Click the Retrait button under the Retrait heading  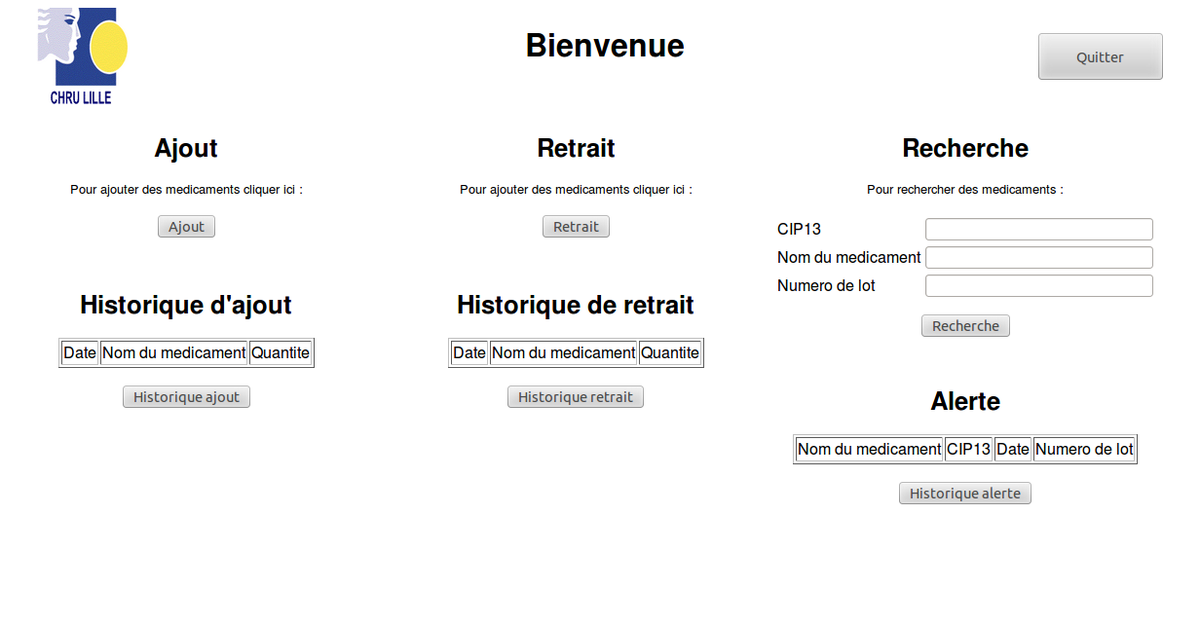pos(576,227)
